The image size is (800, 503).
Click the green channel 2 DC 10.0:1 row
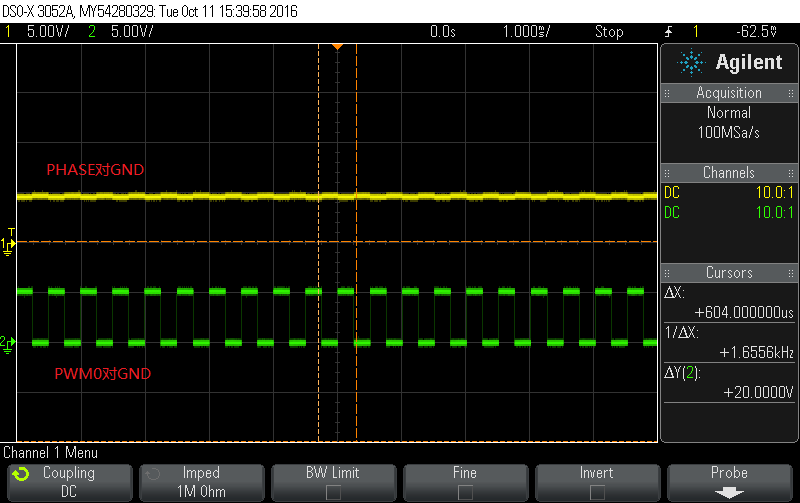729,212
